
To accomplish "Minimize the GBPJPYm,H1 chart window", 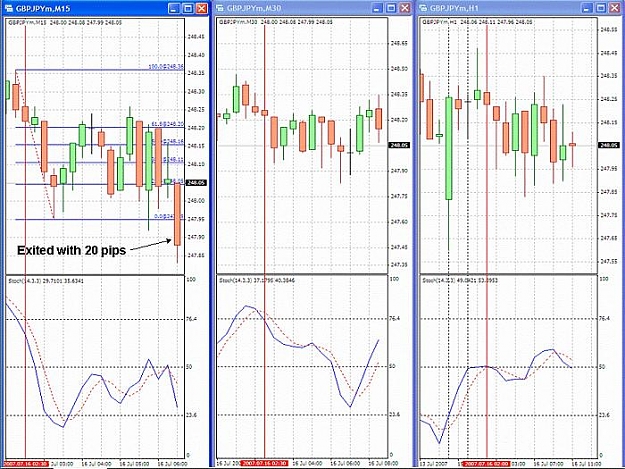I will 587,8.
